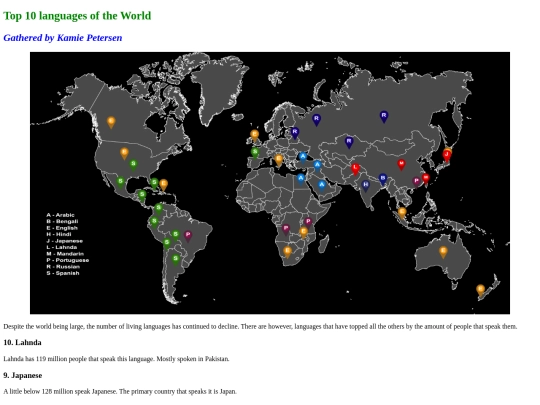Click the 'M - Mandarin' legend entry
Image resolution: width=540 pixels, height=405 pixels.
pos(65,254)
